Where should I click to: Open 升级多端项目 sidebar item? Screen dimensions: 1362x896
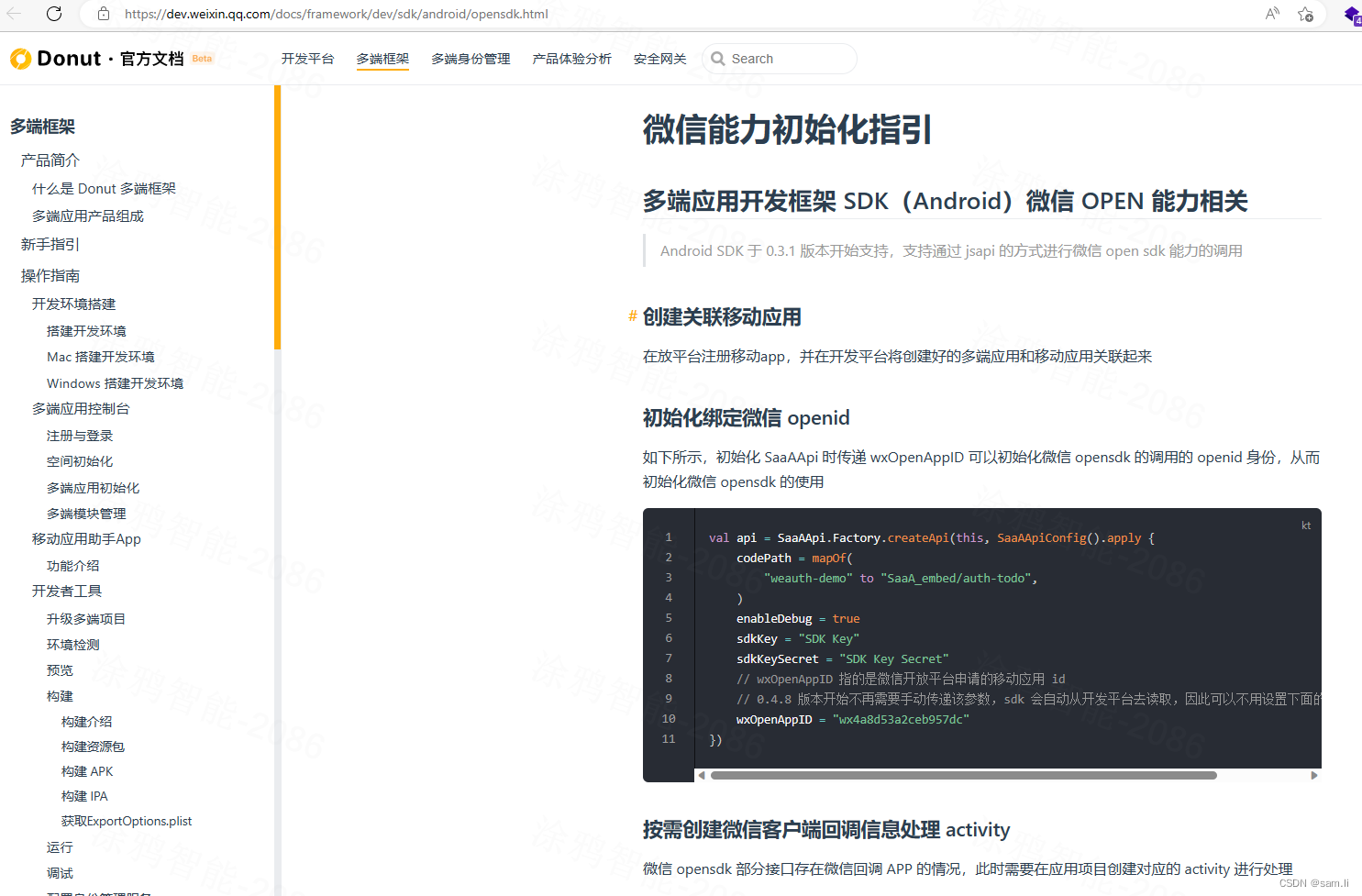pyautogui.click(x=86, y=619)
